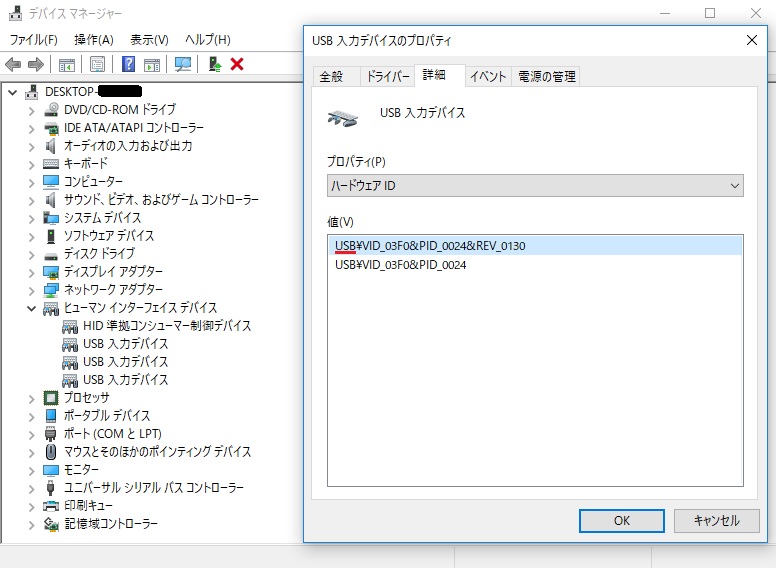Click the show/hide console tree icon
This screenshot has height=568, width=776.
point(67,64)
